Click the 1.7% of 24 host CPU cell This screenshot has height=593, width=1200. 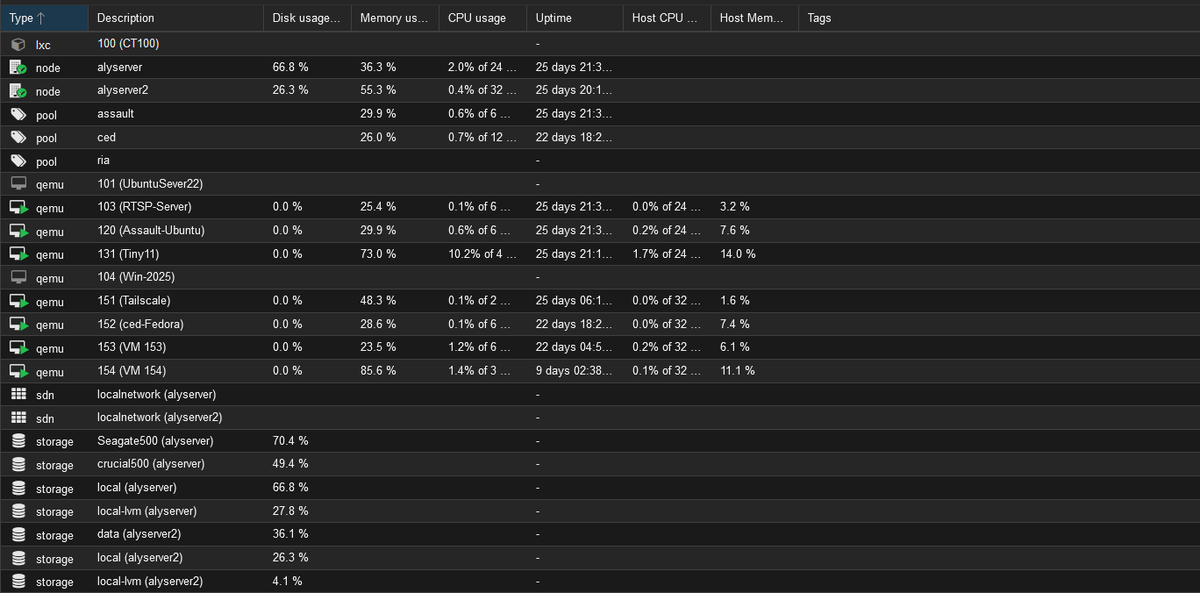tap(667, 254)
